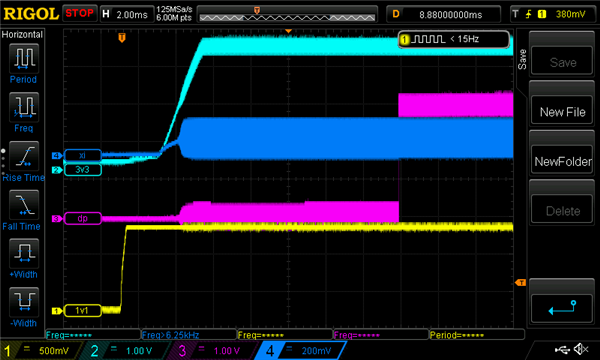Select the Freq measurement icon

24,108
